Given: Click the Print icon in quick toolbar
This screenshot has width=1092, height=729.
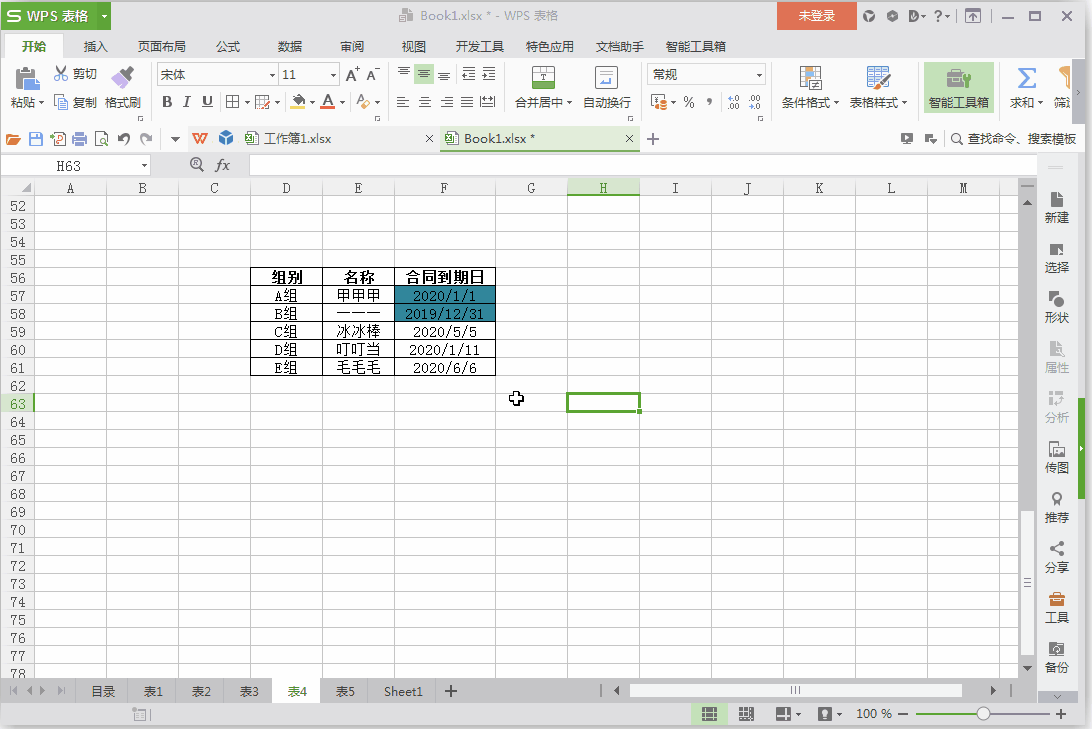Looking at the screenshot, I should (79, 139).
